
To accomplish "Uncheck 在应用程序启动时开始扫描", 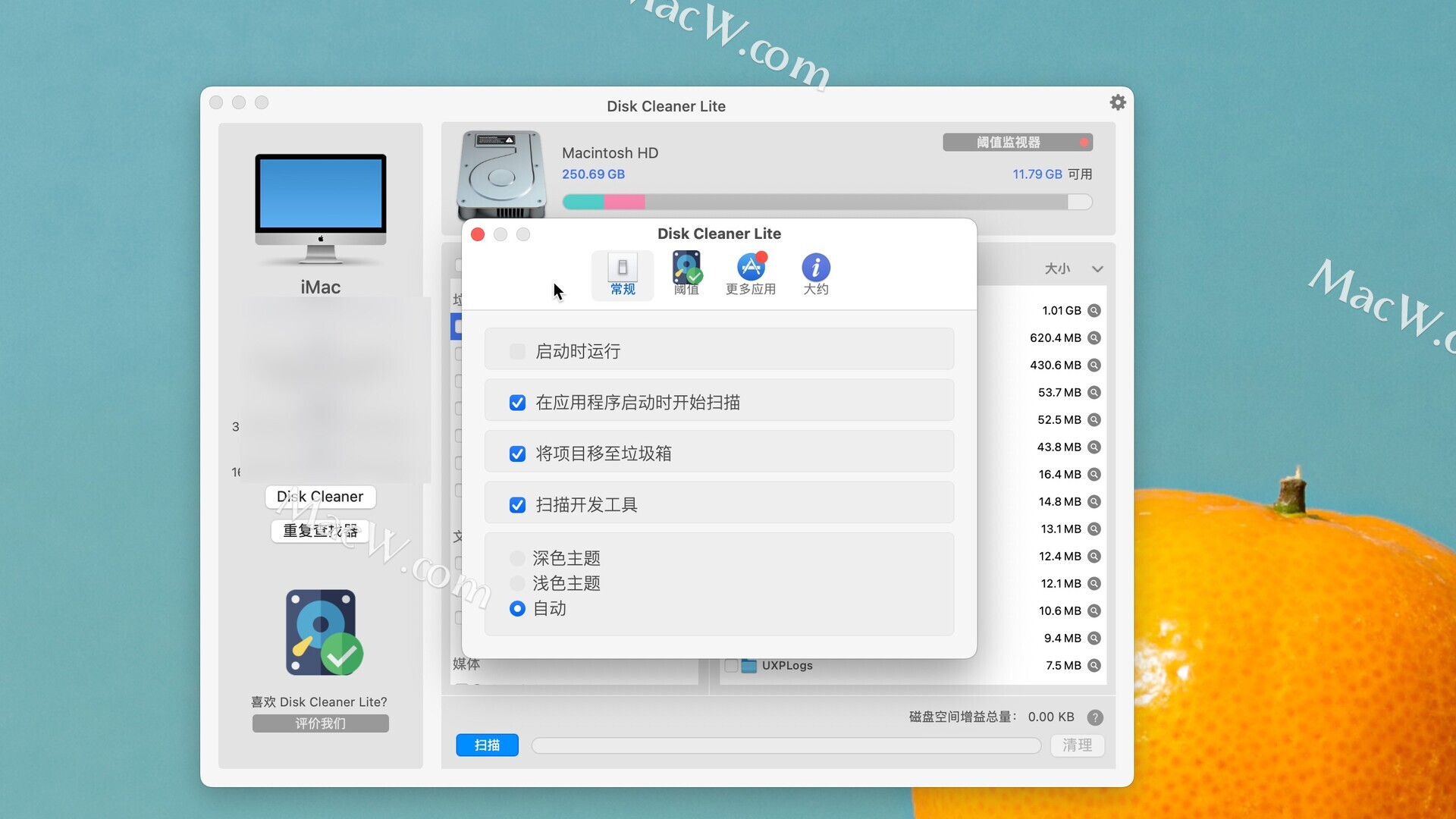I will 517,403.
